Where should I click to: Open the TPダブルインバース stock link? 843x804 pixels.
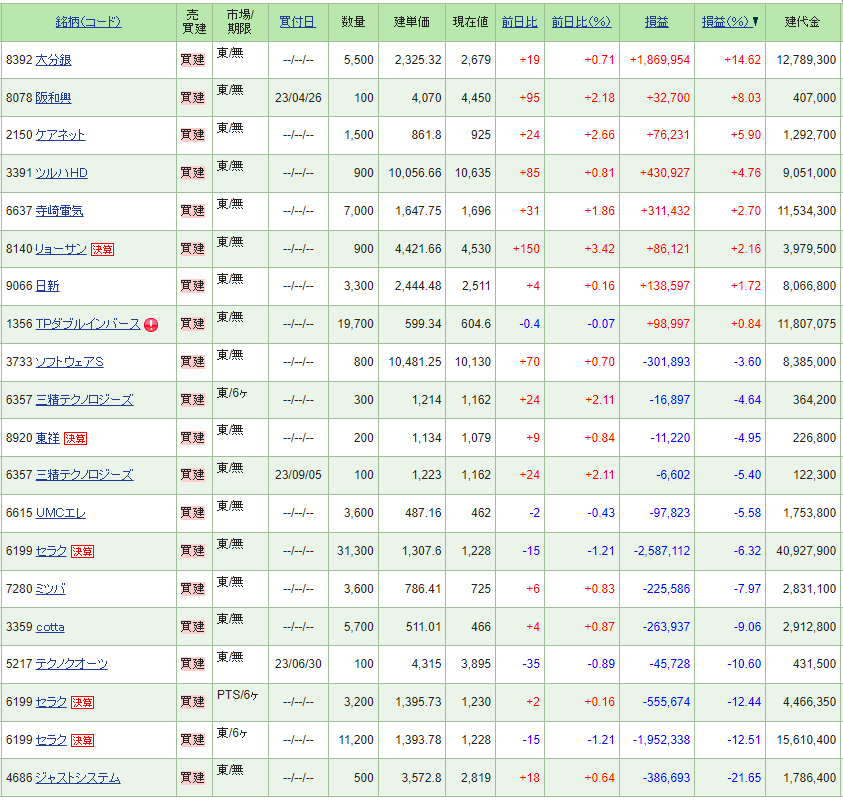(88, 324)
